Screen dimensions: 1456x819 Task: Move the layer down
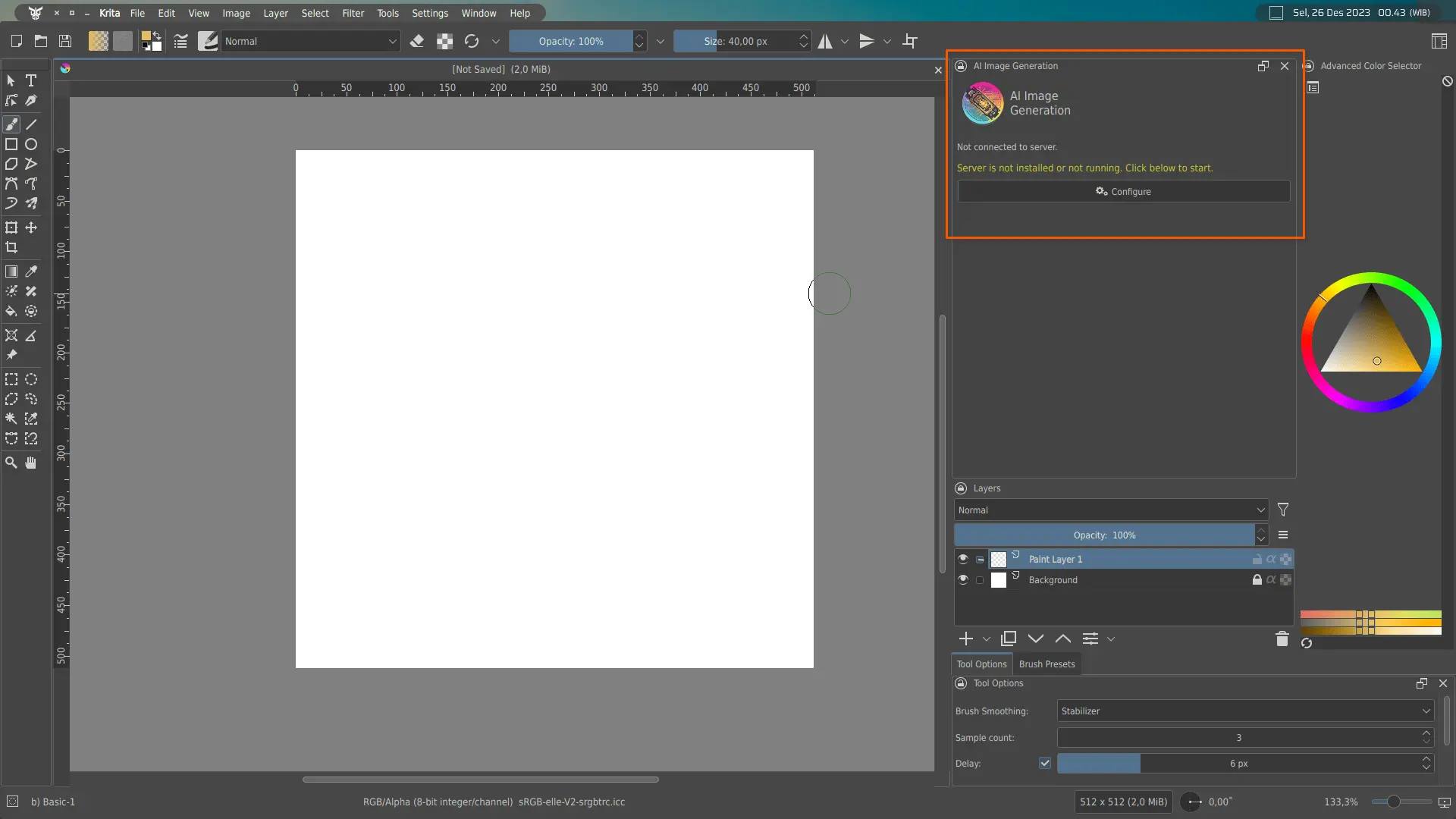tap(1036, 639)
